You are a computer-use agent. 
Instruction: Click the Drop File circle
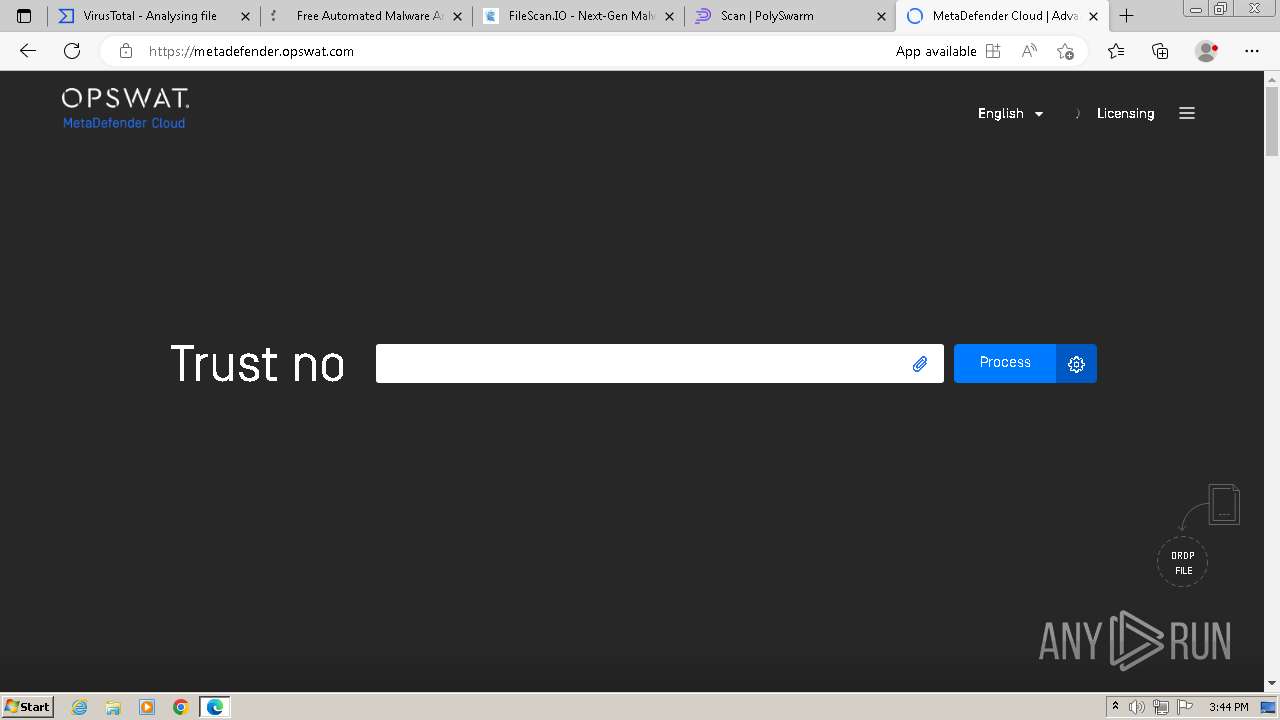point(1182,563)
